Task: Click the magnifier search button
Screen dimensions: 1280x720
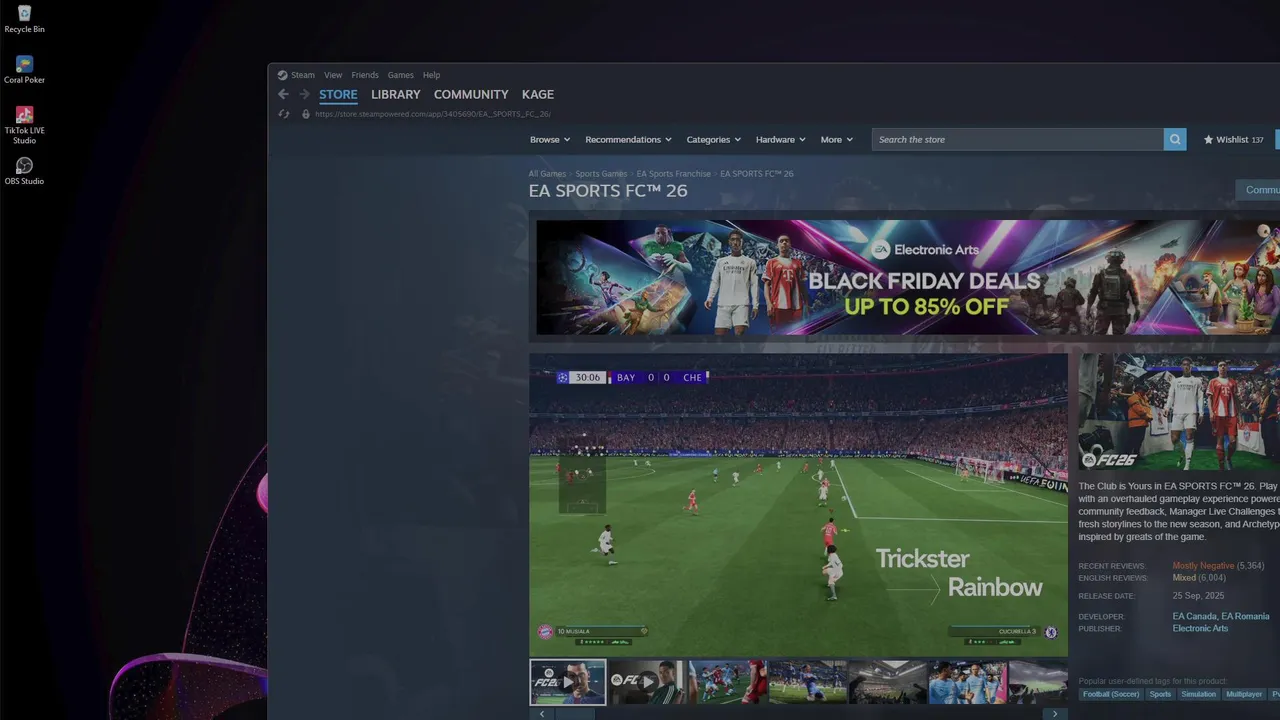Action: 1175,140
